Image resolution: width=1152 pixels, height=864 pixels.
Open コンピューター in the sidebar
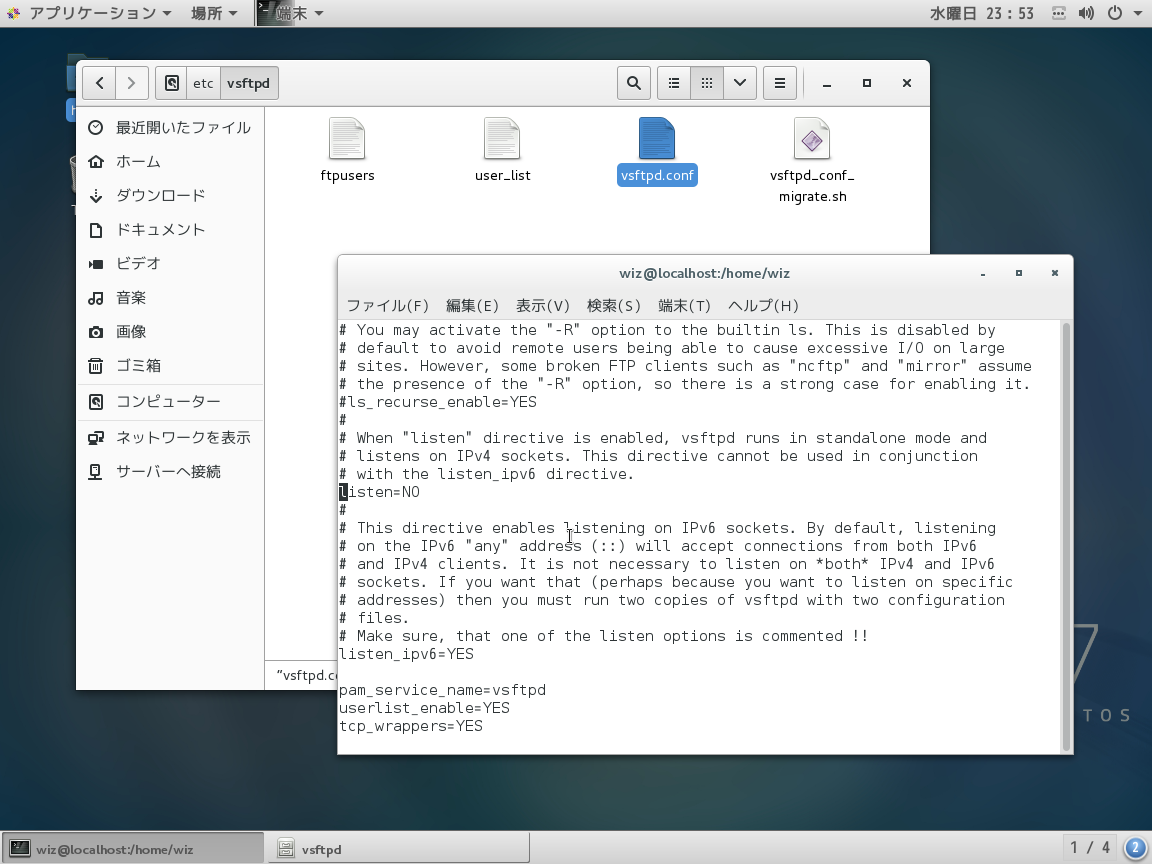click(x=169, y=402)
